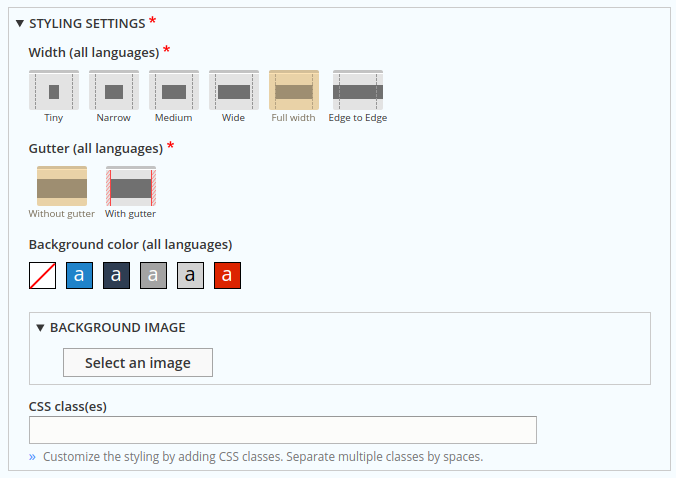
Task: Choose the Without gutter icon
Action: pos(62,187)
